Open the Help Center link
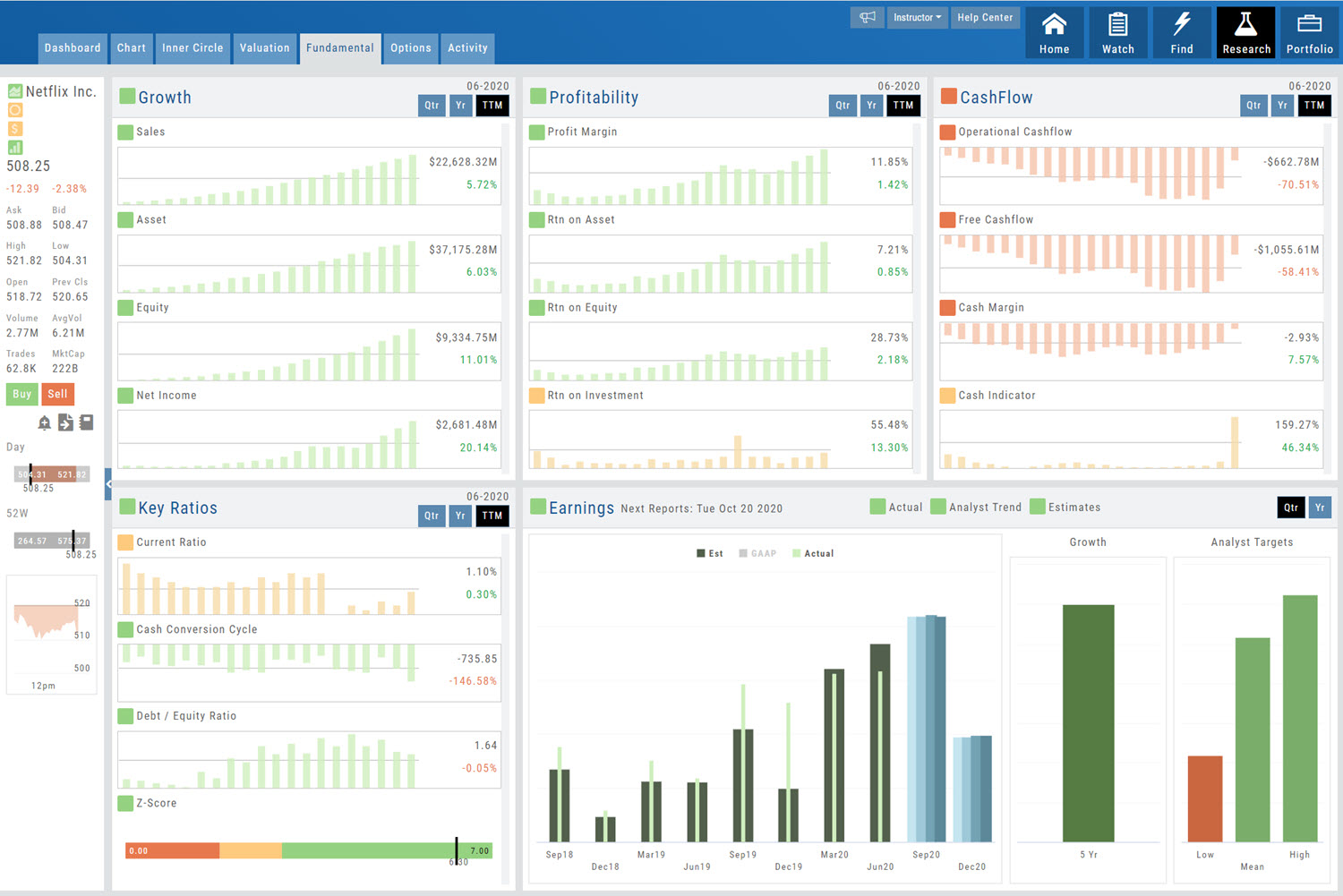This screenshot has height=896, width=1343. (985, 18)
